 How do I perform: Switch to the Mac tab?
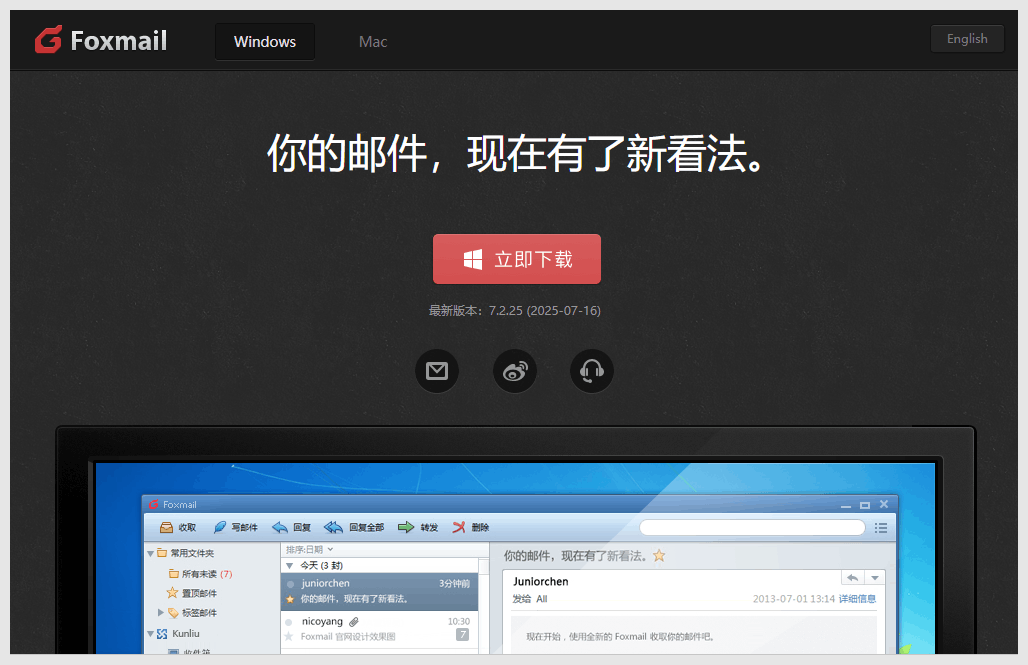coord(373,41)
